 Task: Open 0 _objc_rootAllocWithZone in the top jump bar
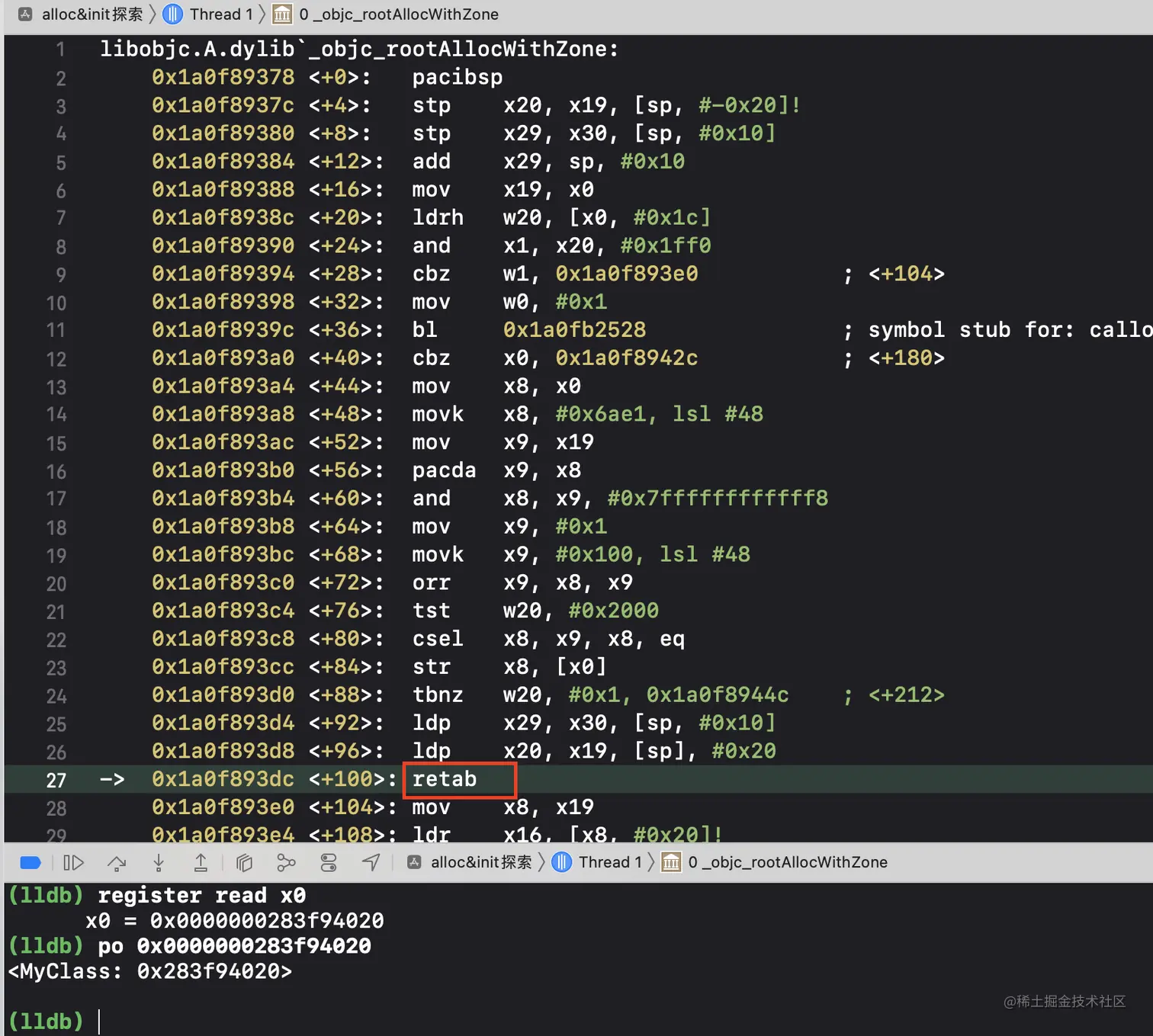click(399, 14)
